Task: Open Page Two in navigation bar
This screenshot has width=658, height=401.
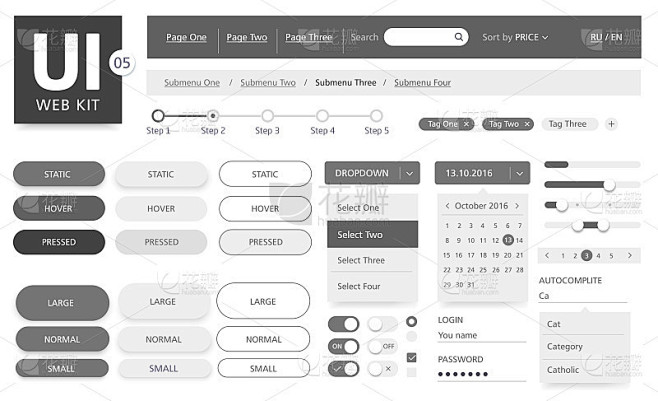Action: point(246,37)
